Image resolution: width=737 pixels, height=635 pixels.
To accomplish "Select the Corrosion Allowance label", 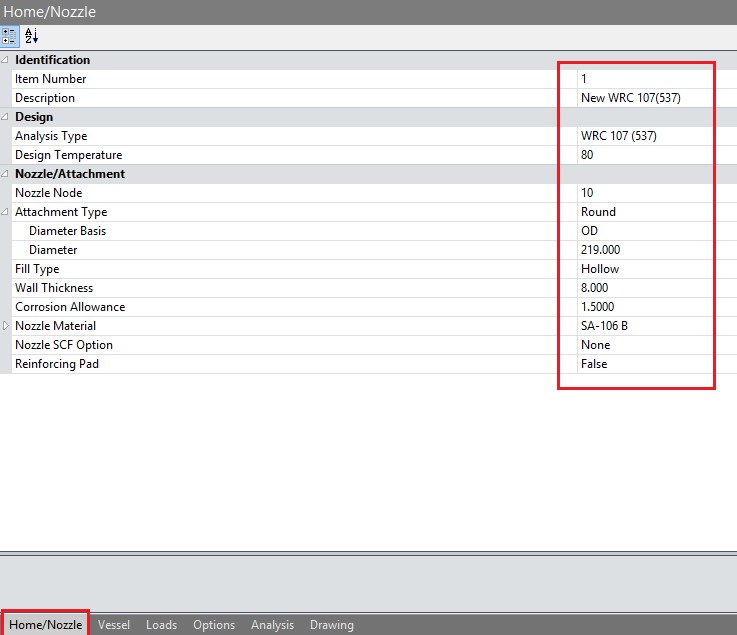I will point(70,306).
